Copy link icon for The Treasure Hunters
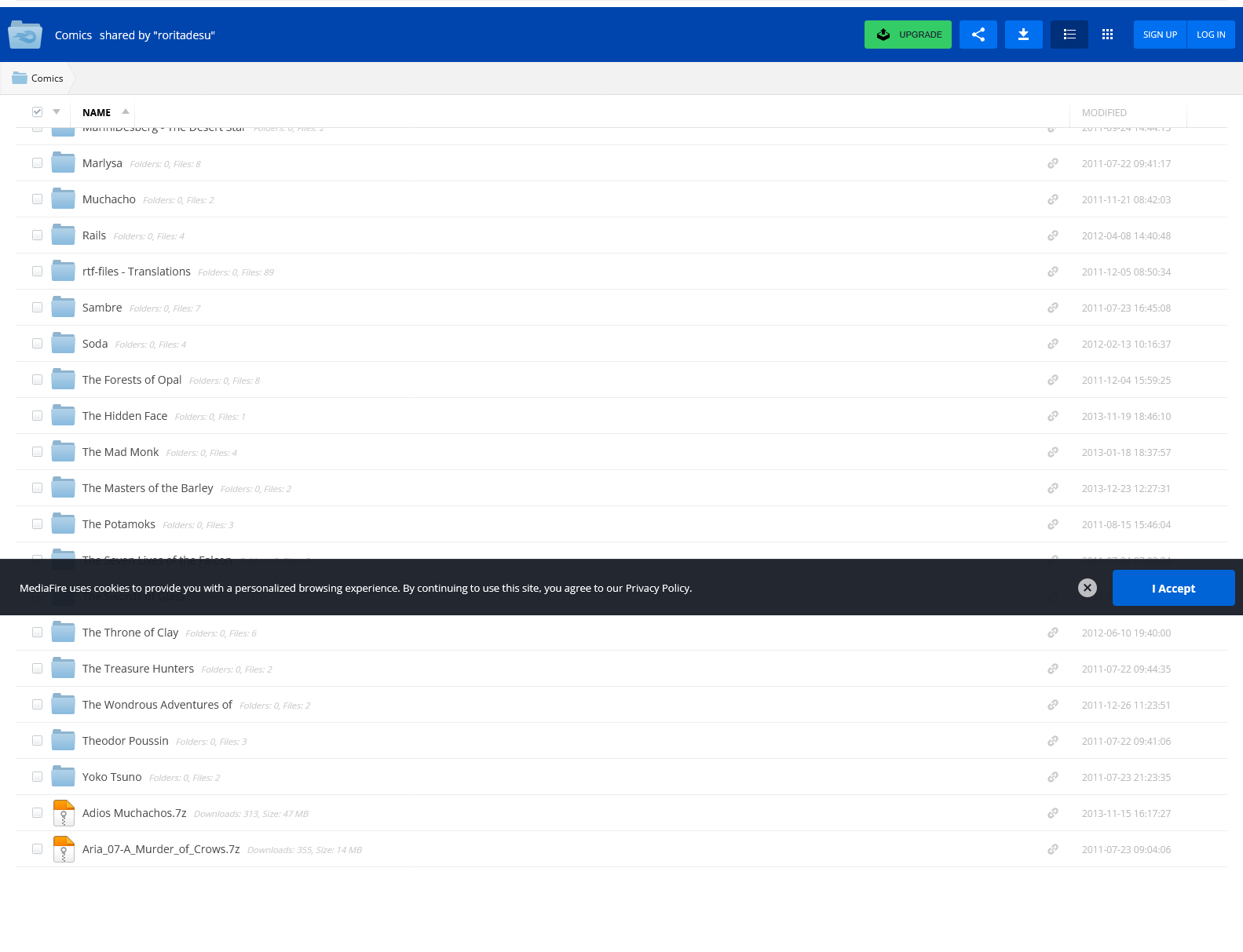The height and width of the screenshot is (952, 1243). [x=1053, y=669]
